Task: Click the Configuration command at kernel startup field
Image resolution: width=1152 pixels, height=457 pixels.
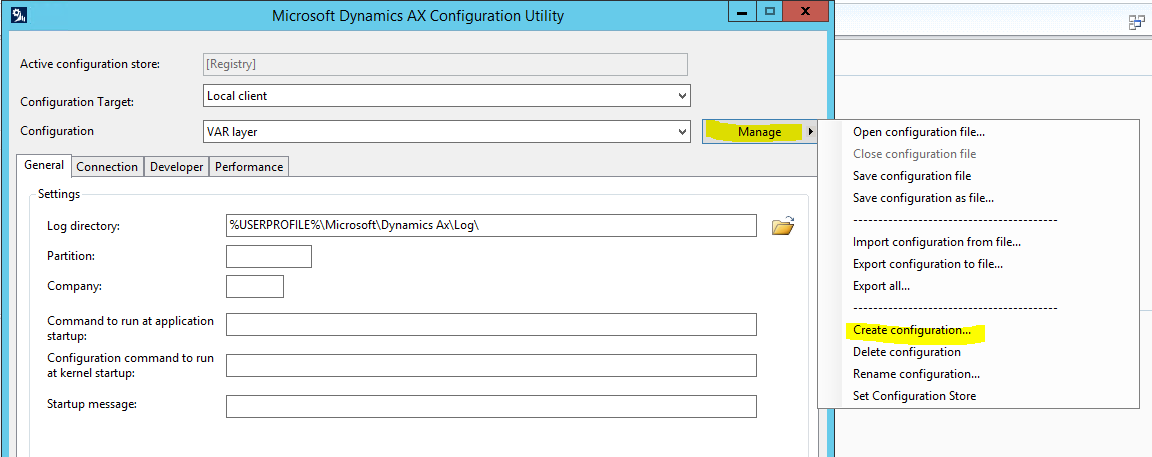Action: (x=492, y=365)
